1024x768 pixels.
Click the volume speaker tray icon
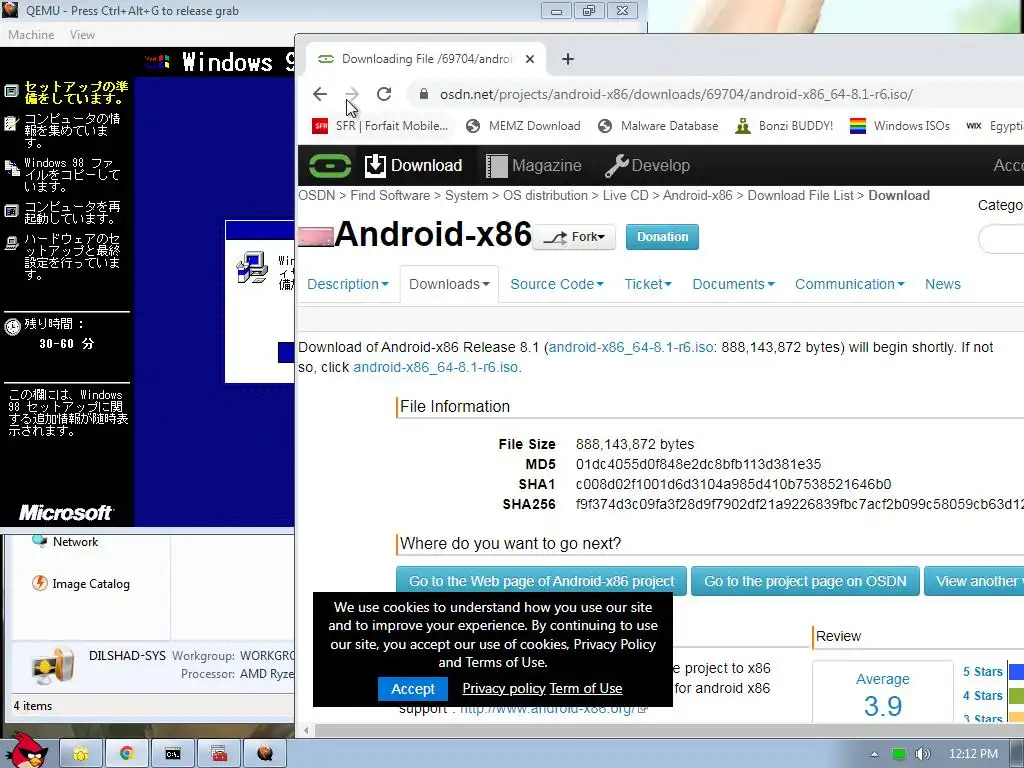click(x=922, y=754)
